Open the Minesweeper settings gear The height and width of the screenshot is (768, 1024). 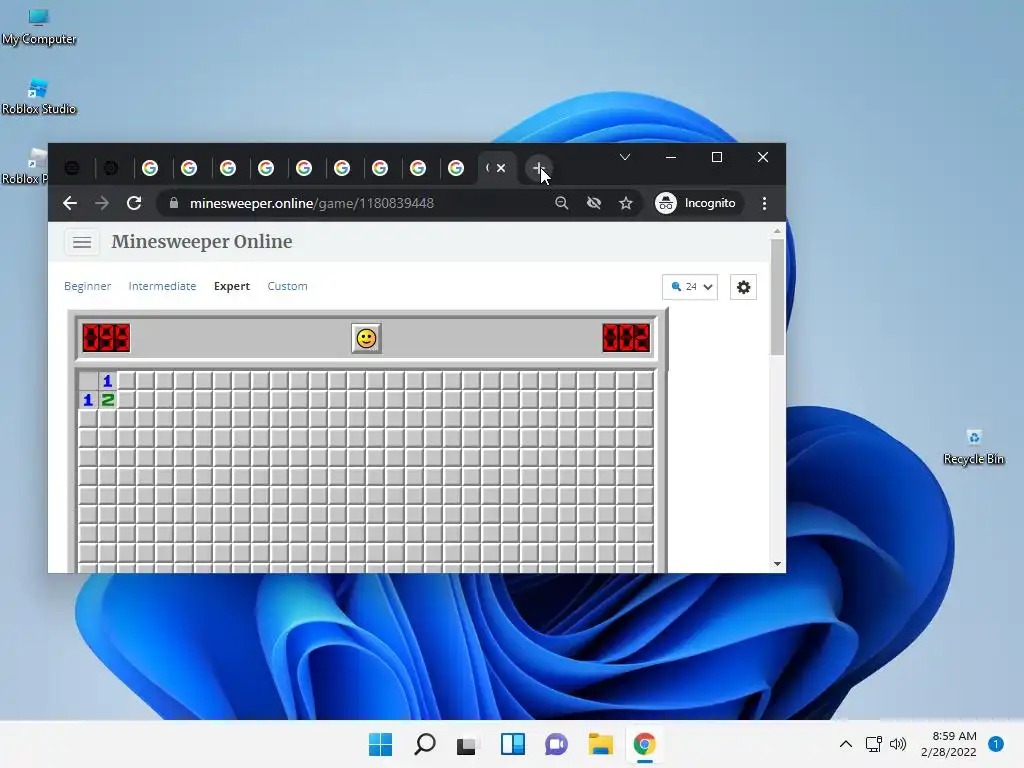[x=743, y=287]
